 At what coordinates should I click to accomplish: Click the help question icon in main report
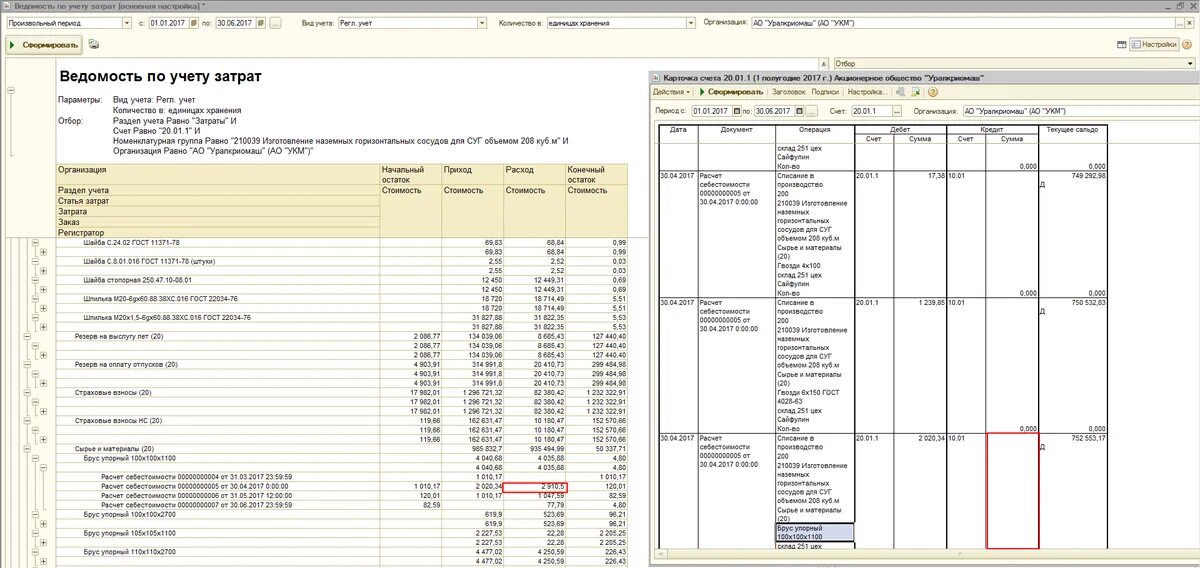point(1188,44)
